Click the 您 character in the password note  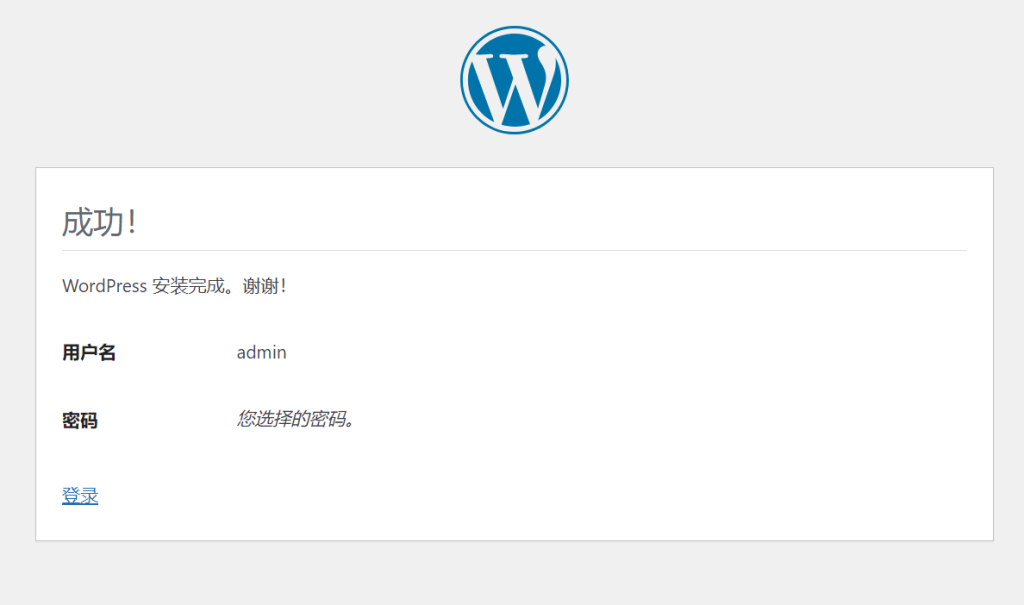coord(246,420)
